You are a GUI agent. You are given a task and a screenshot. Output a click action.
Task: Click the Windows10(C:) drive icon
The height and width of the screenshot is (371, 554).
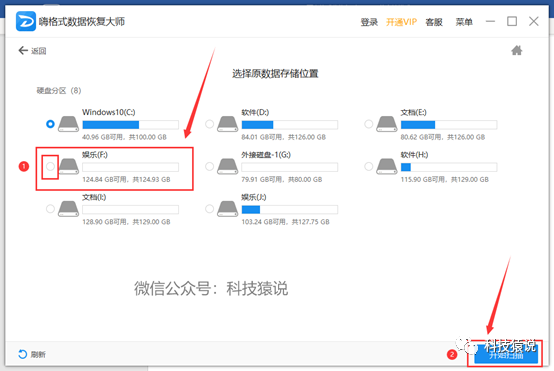[x=68, y=124]
